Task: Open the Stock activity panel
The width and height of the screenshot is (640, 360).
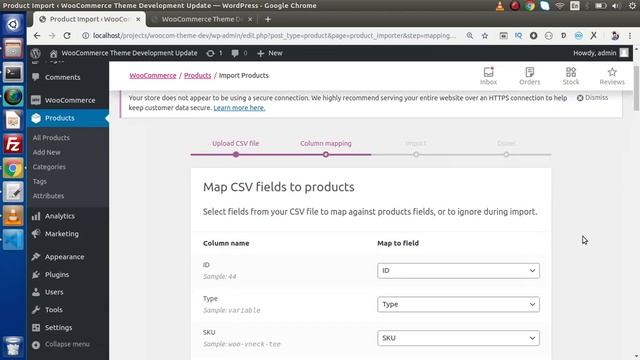Action: pyautogui.click(x=571, y=76)
